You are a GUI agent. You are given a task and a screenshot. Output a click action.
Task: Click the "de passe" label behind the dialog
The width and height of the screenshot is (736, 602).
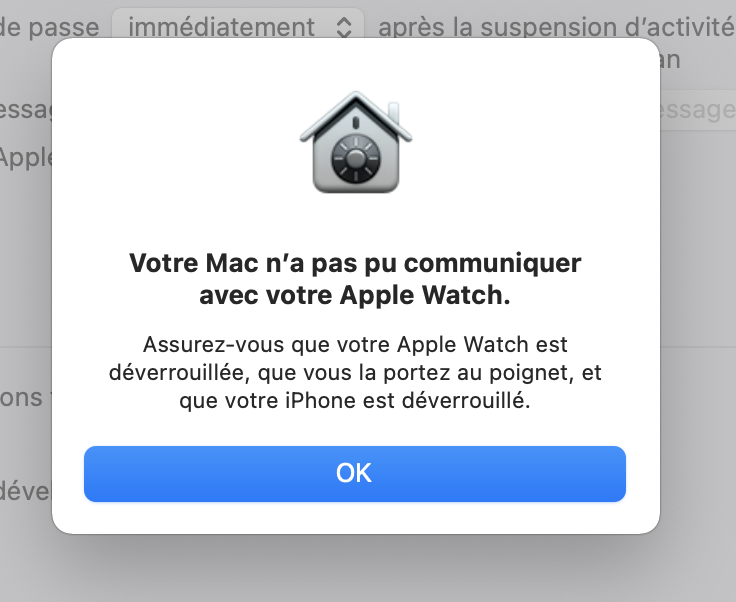coord(49,27)
